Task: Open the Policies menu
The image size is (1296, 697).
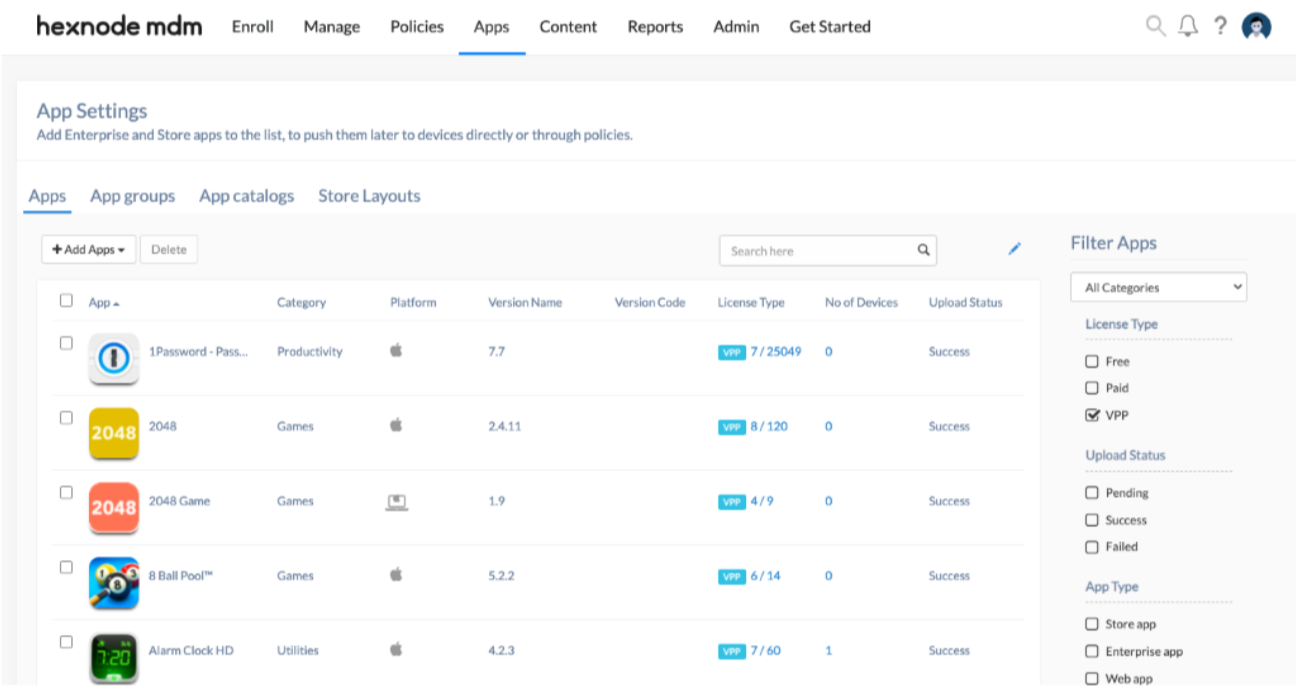Action: pyautogui.click(x=417, y=27)
